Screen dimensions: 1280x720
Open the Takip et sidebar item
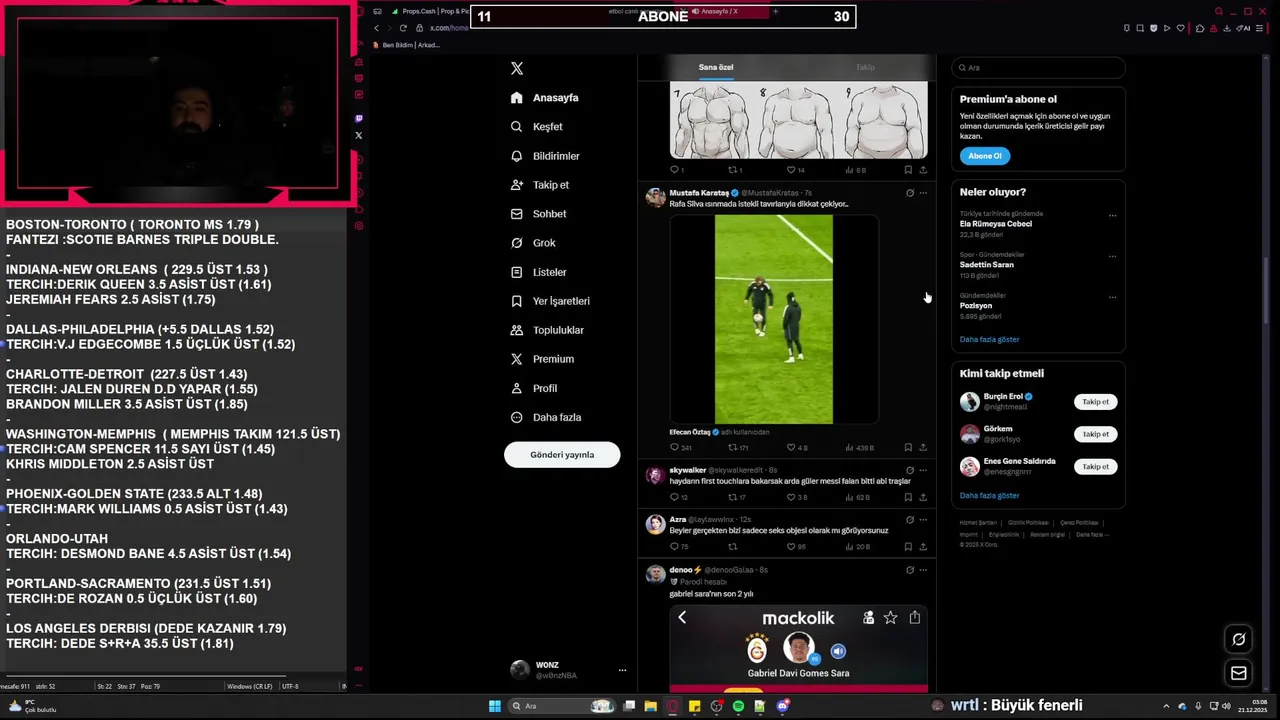[540, 185]
